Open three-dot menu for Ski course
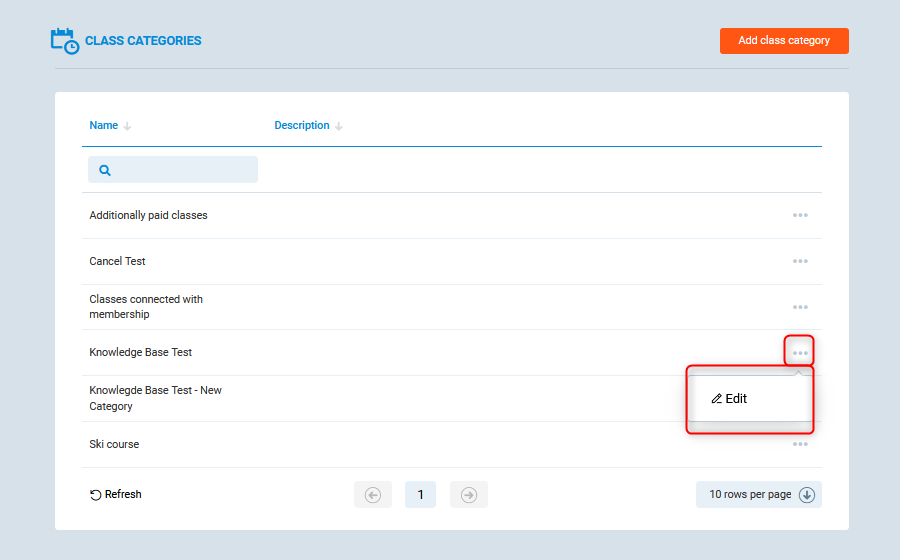 pos(800,444)
